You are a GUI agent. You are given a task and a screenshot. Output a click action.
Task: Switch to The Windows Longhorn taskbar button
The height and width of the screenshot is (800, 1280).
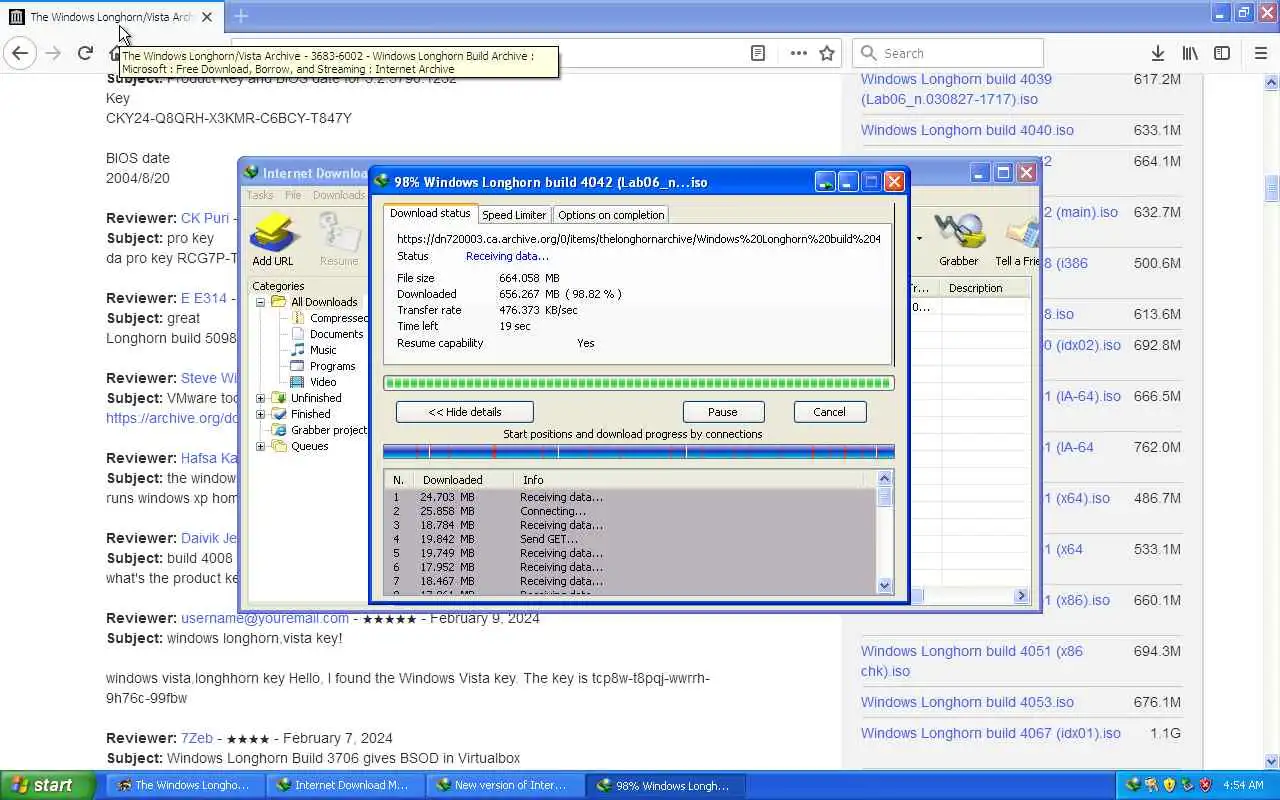coord(185,785)
